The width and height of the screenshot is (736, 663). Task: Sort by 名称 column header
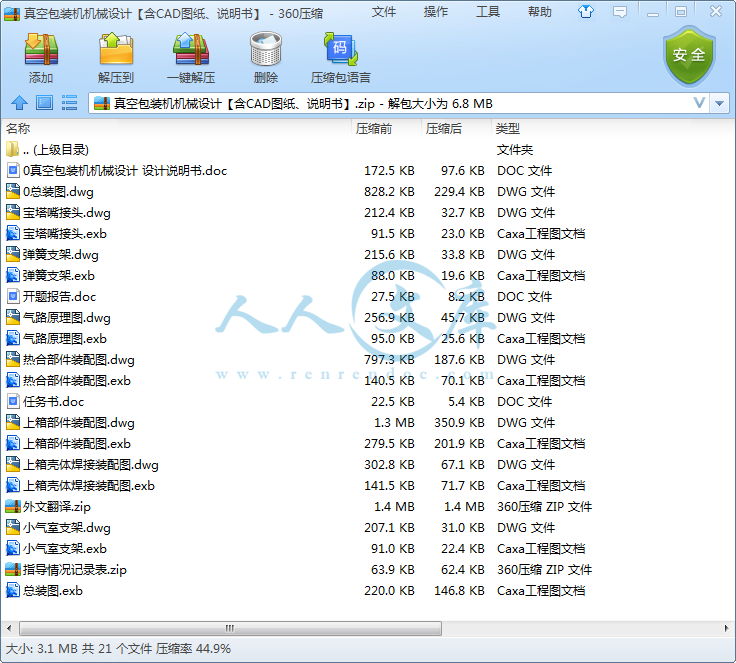18,128
